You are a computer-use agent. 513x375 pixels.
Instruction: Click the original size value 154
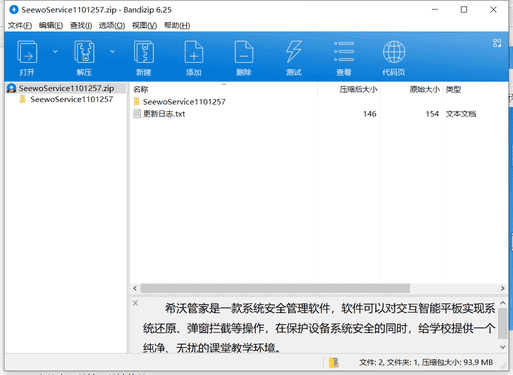coord(432,114)
